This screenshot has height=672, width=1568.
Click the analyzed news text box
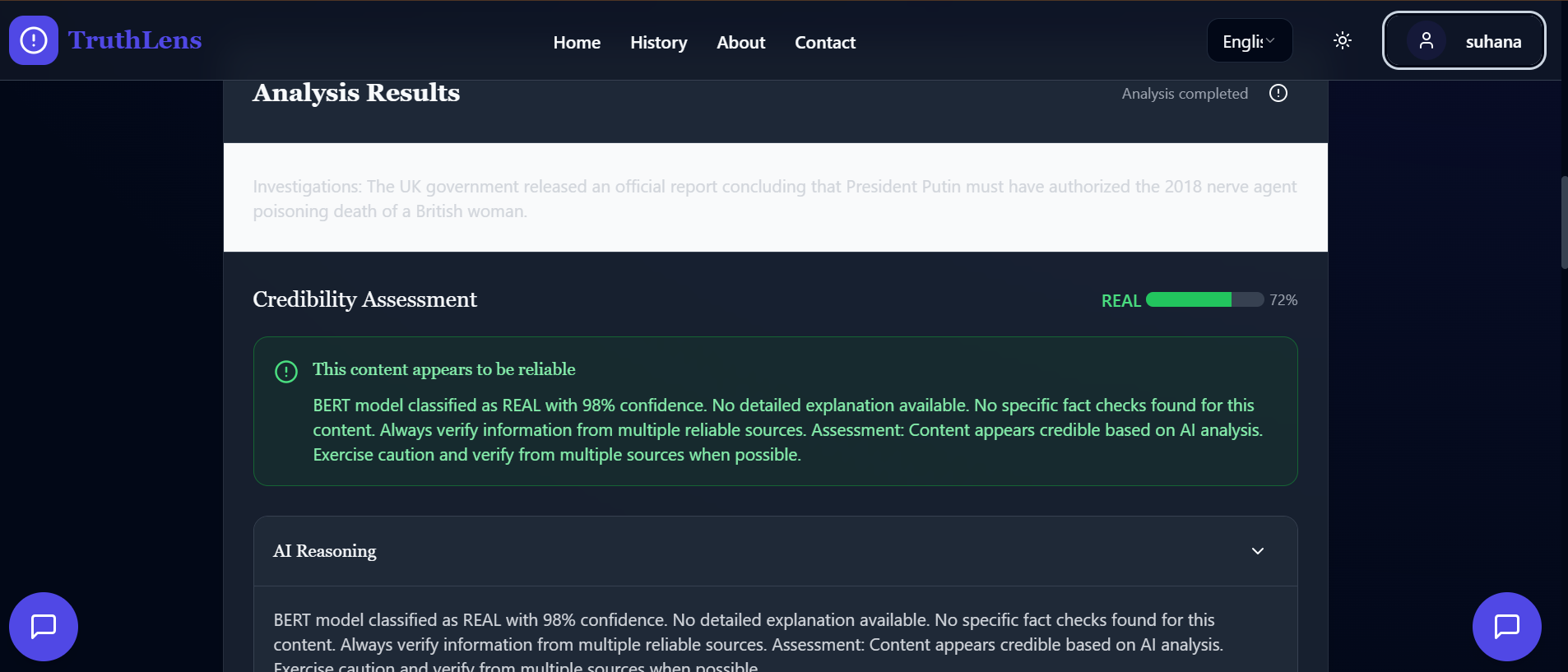[775, 198]
